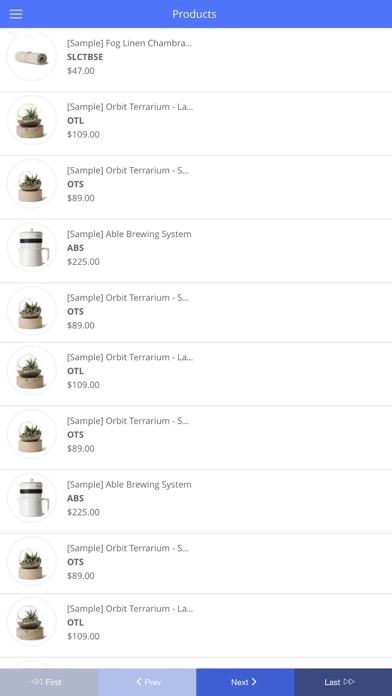The image size is (392, 696).
Task: Open first Able Brewing System title
Action: click(x=129, y=234)
